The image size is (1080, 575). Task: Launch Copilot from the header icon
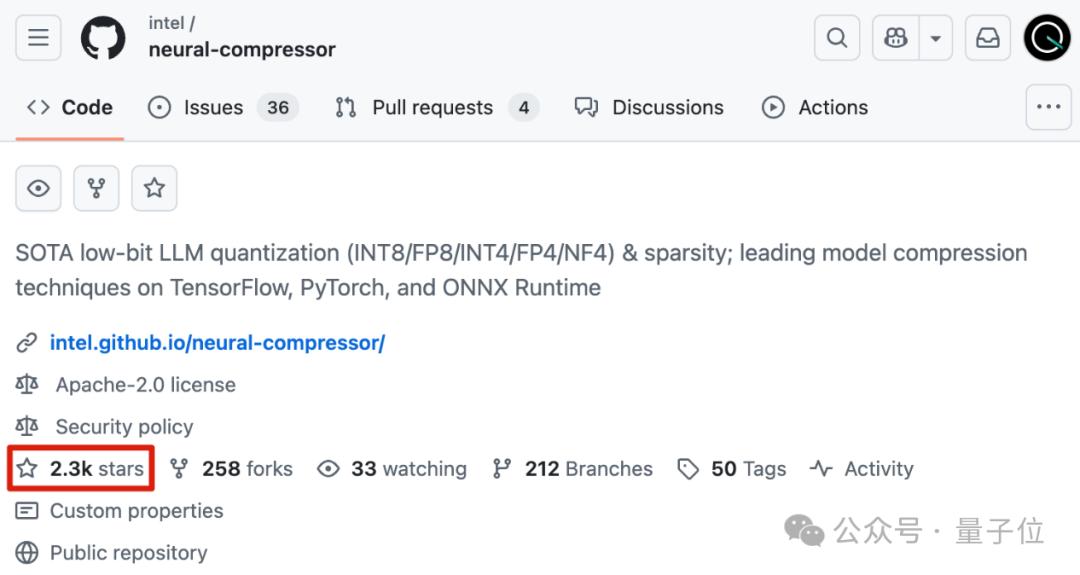pos(895,38)
